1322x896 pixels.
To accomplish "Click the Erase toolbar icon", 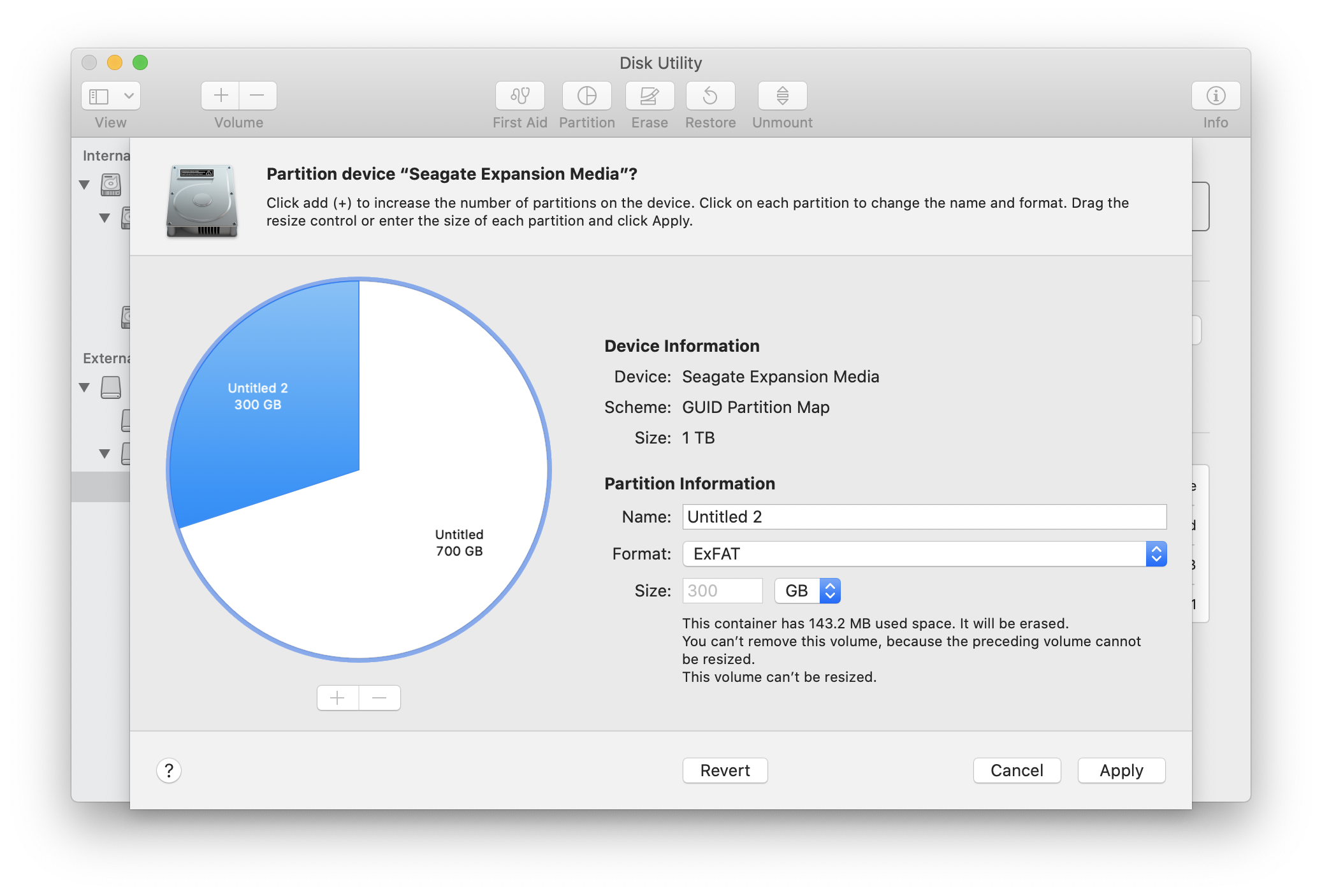I will click(649, 96).
